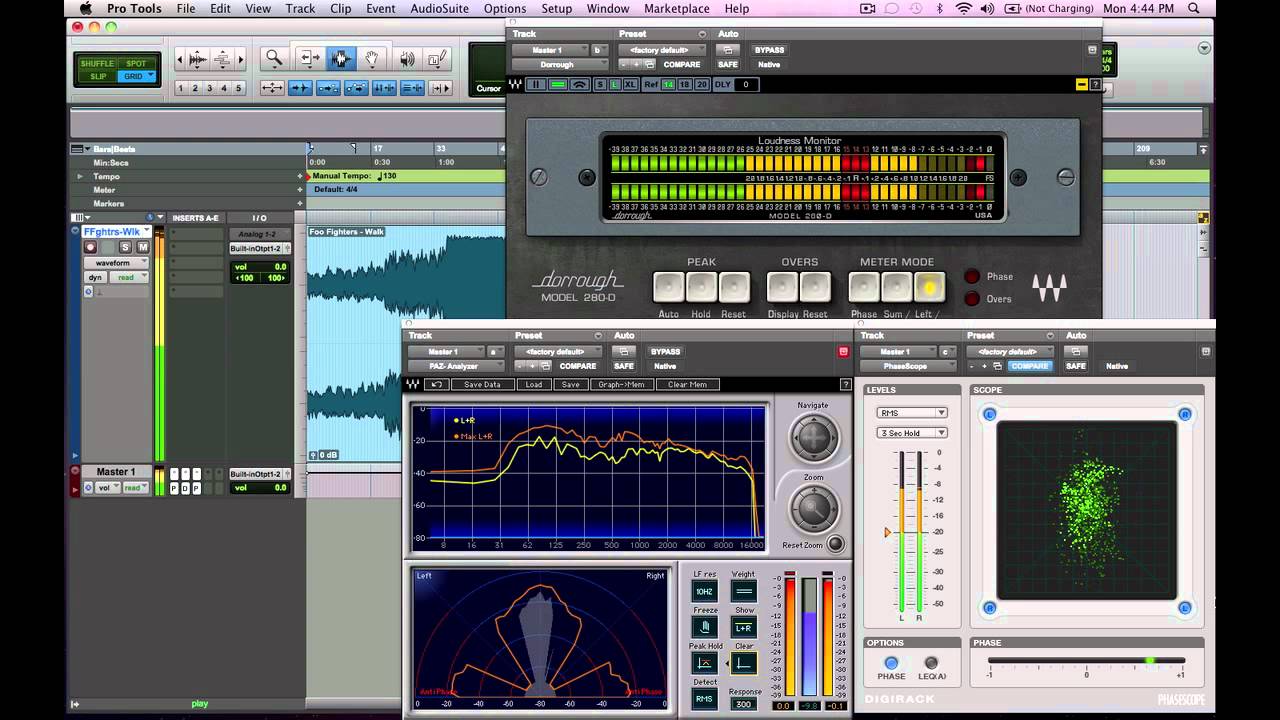Click the PAZ Show L+R button
Screen dimensions: 1280x720
point(743,628)
